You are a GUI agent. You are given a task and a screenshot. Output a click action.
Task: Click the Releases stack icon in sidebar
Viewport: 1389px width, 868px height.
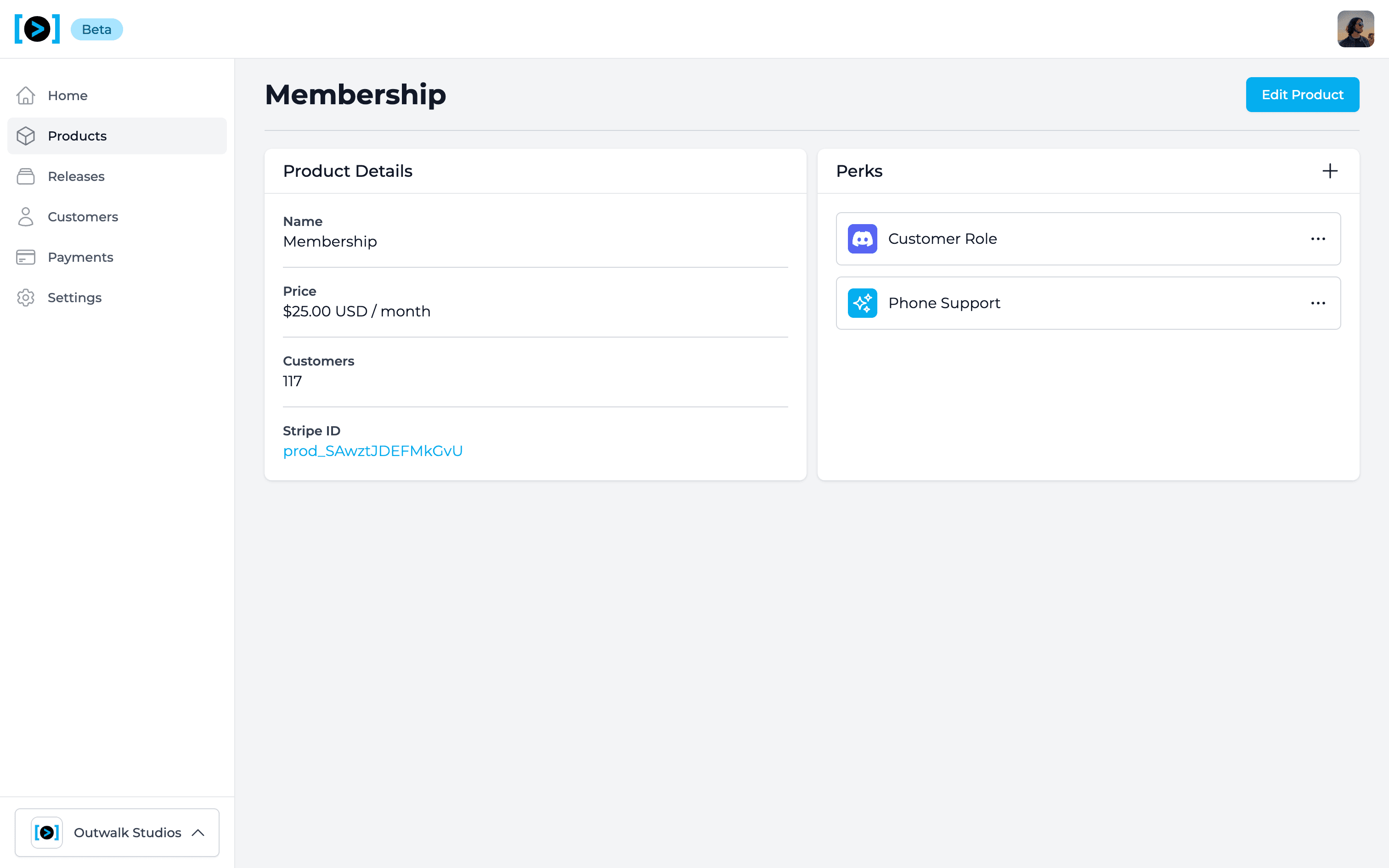coord(26,176)
